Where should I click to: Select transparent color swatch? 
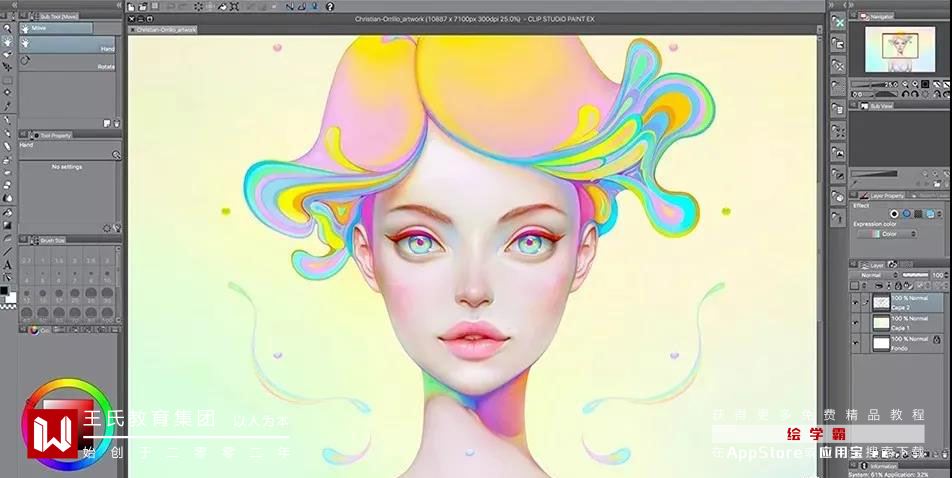[7, 307]
